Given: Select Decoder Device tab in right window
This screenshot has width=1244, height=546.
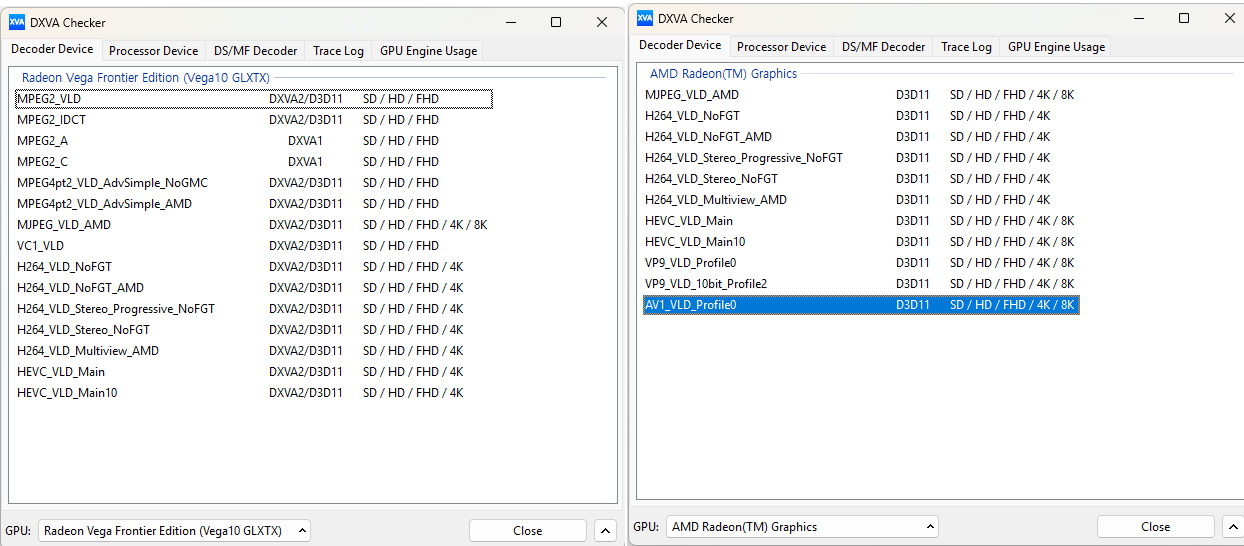Looking at the screenshot, I should pyautogui.click(x=680, y=45).
